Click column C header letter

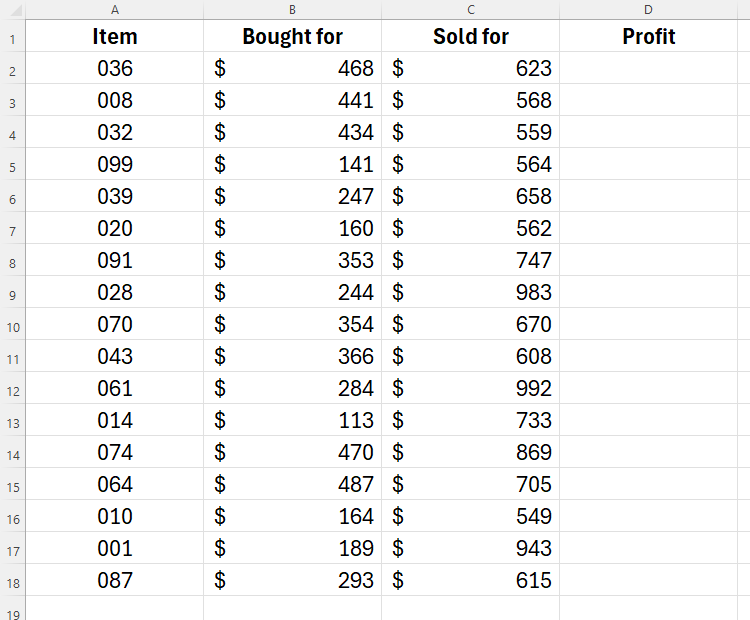470,10
